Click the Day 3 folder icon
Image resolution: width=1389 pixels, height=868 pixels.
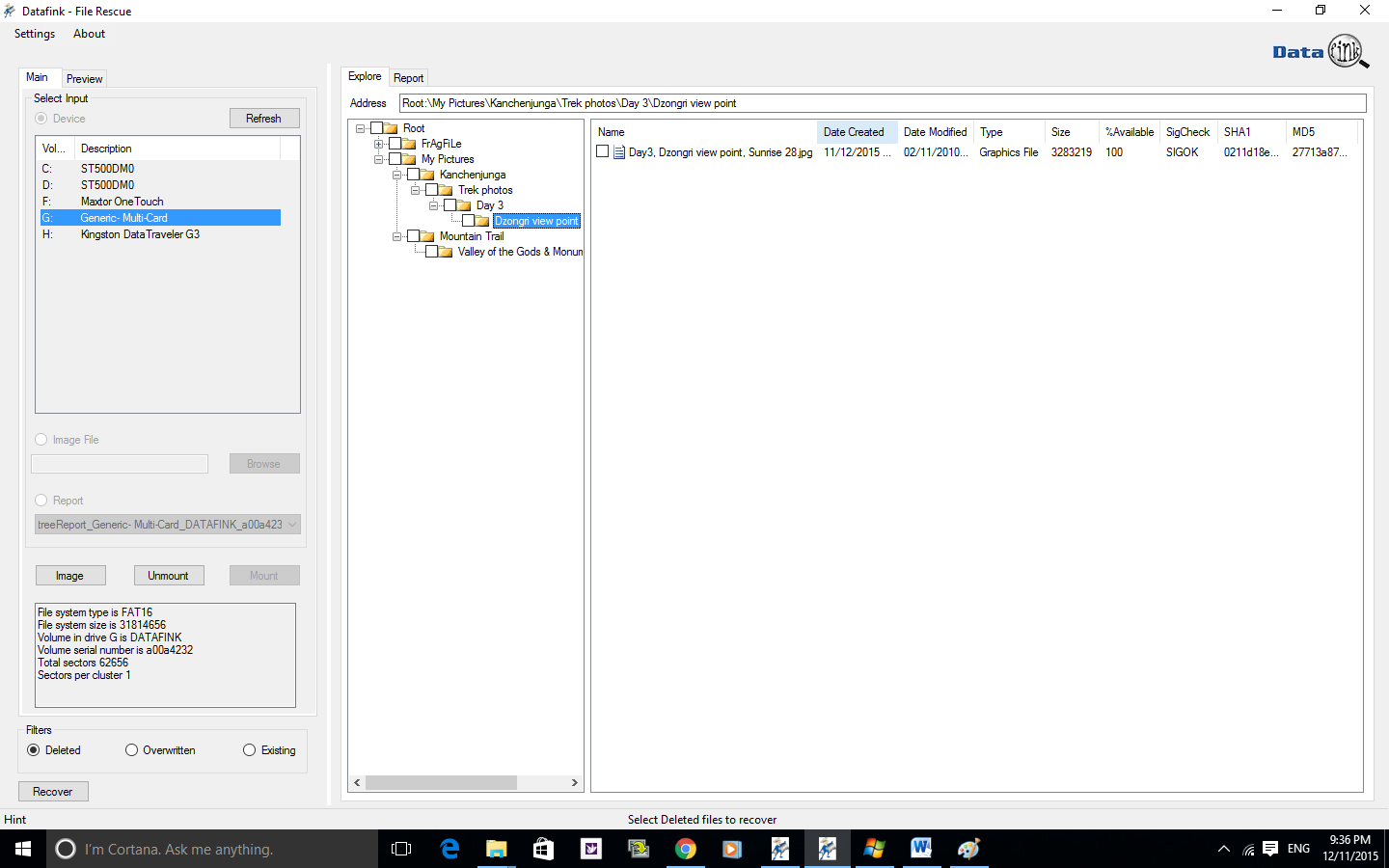coord(464,205)
